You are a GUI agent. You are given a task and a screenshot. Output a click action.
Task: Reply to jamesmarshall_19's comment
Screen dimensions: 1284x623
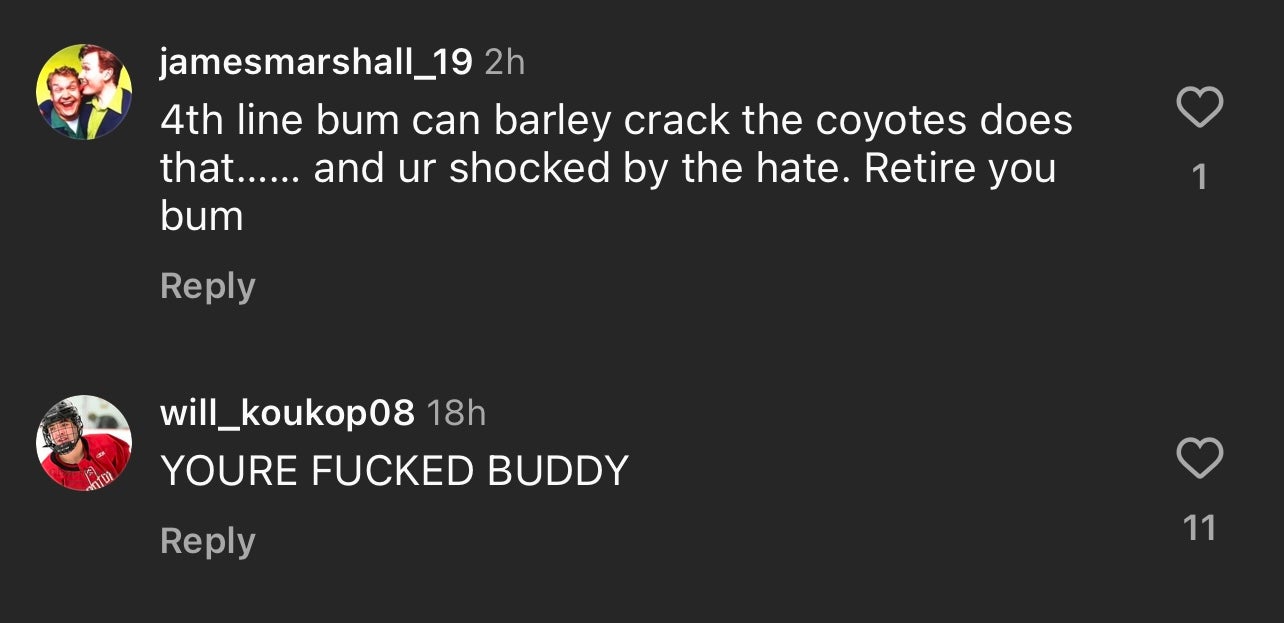[x=208, y=286]
